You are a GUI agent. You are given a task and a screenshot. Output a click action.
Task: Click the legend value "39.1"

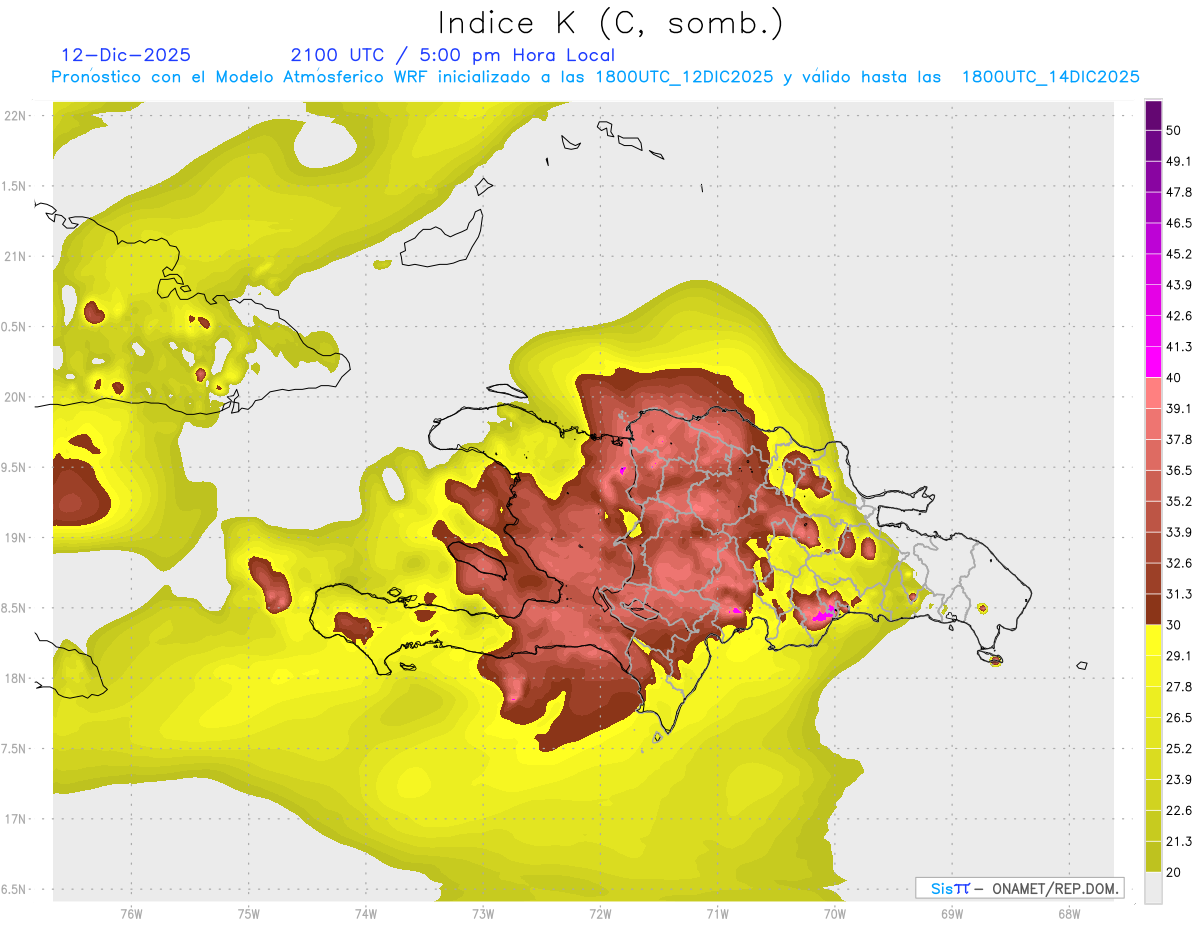point(1179,408)
